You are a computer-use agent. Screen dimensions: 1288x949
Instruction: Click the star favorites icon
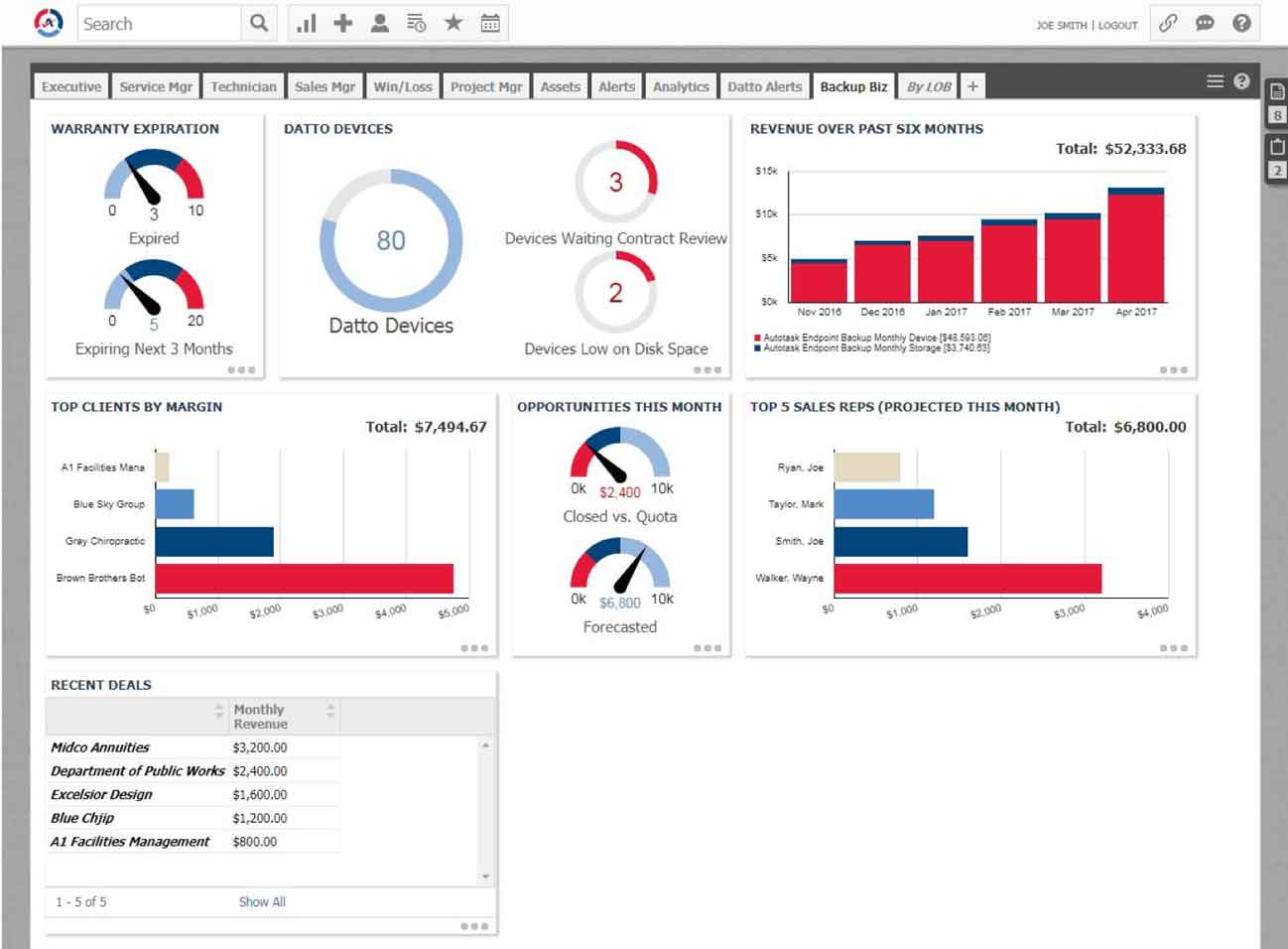(453, 22)
